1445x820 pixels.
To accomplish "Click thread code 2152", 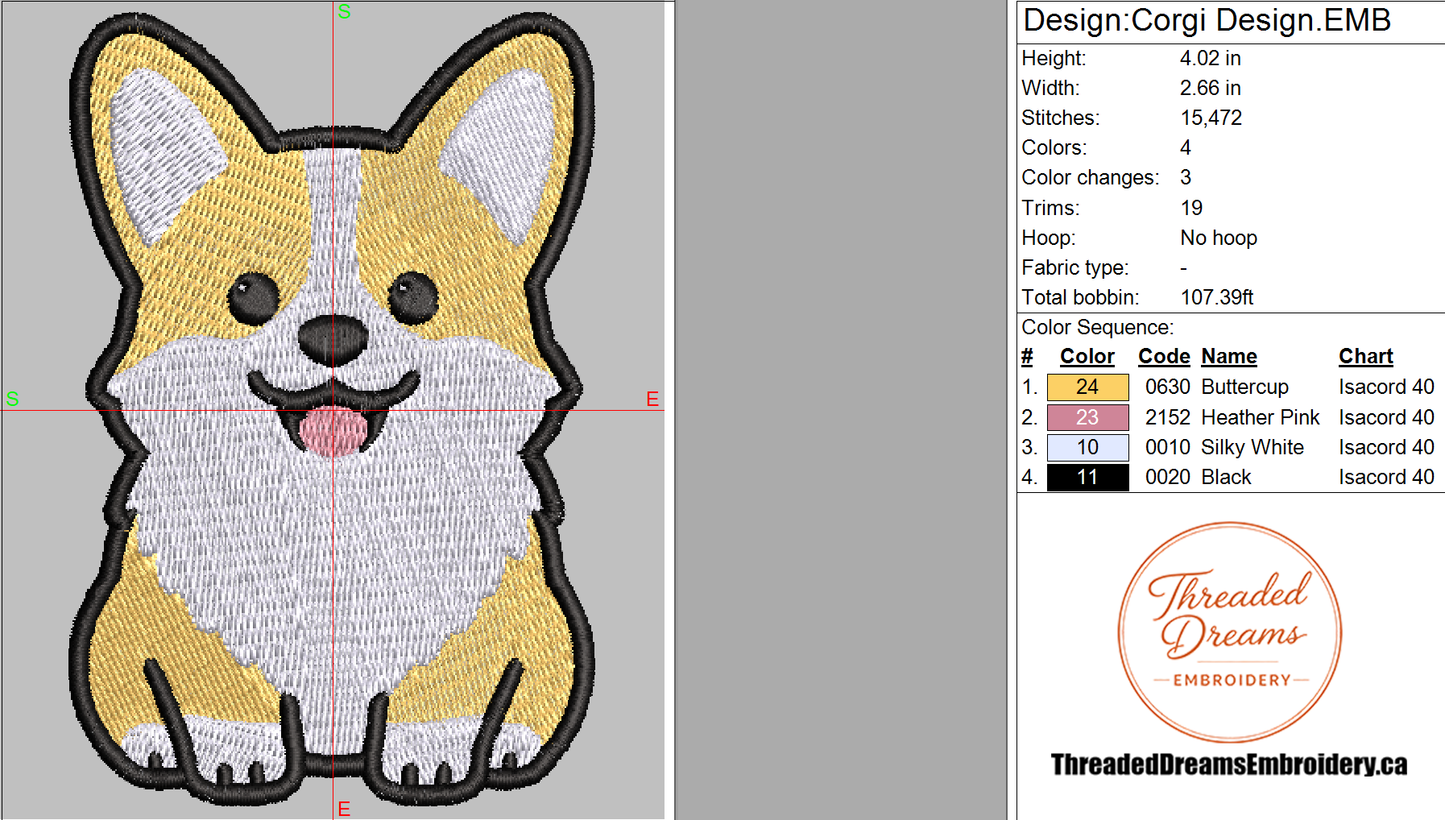I will [x=1168, y=417].
